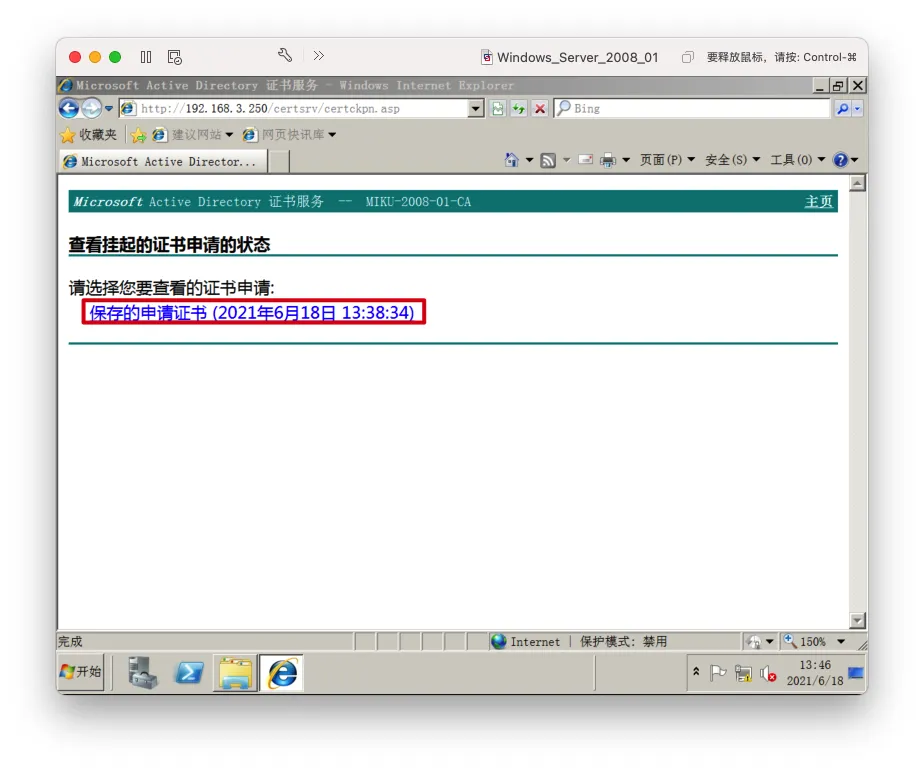
Task: Open the 建议网站 suggested sites link
Action: [193, 135]
